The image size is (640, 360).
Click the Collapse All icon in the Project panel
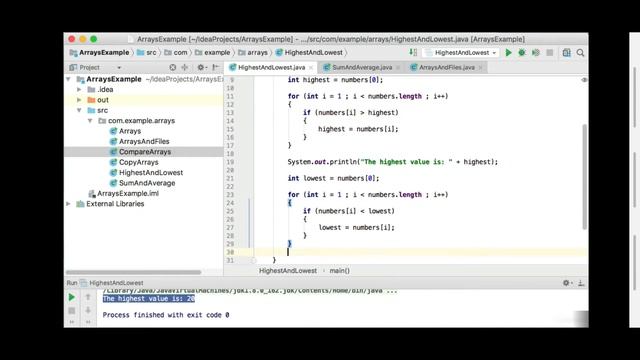[185, 67]
